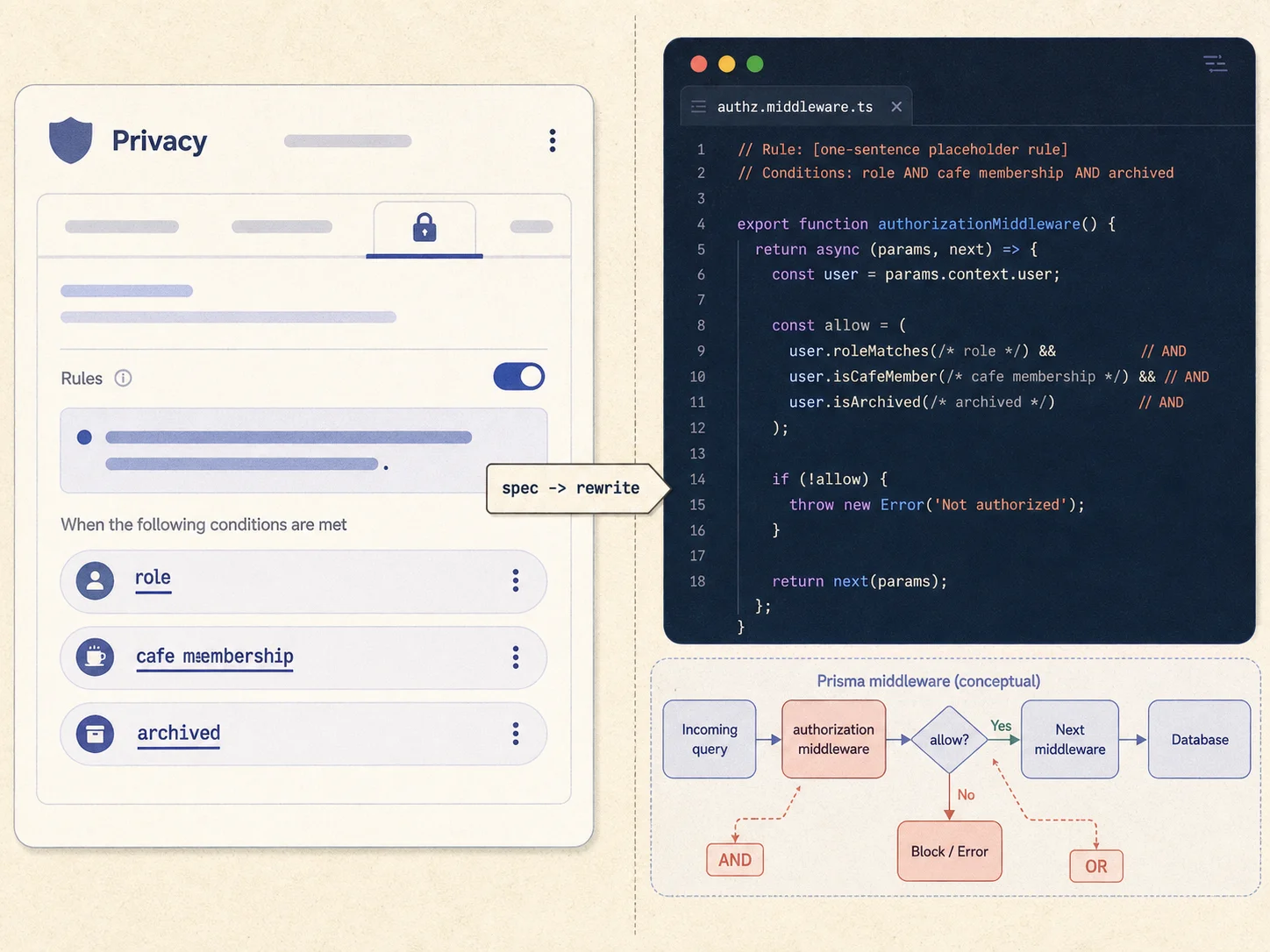Open the Privacy panel kebab menu
Image resolution: width=1270 pixels, height=952 pixels.
click(552, 141)
